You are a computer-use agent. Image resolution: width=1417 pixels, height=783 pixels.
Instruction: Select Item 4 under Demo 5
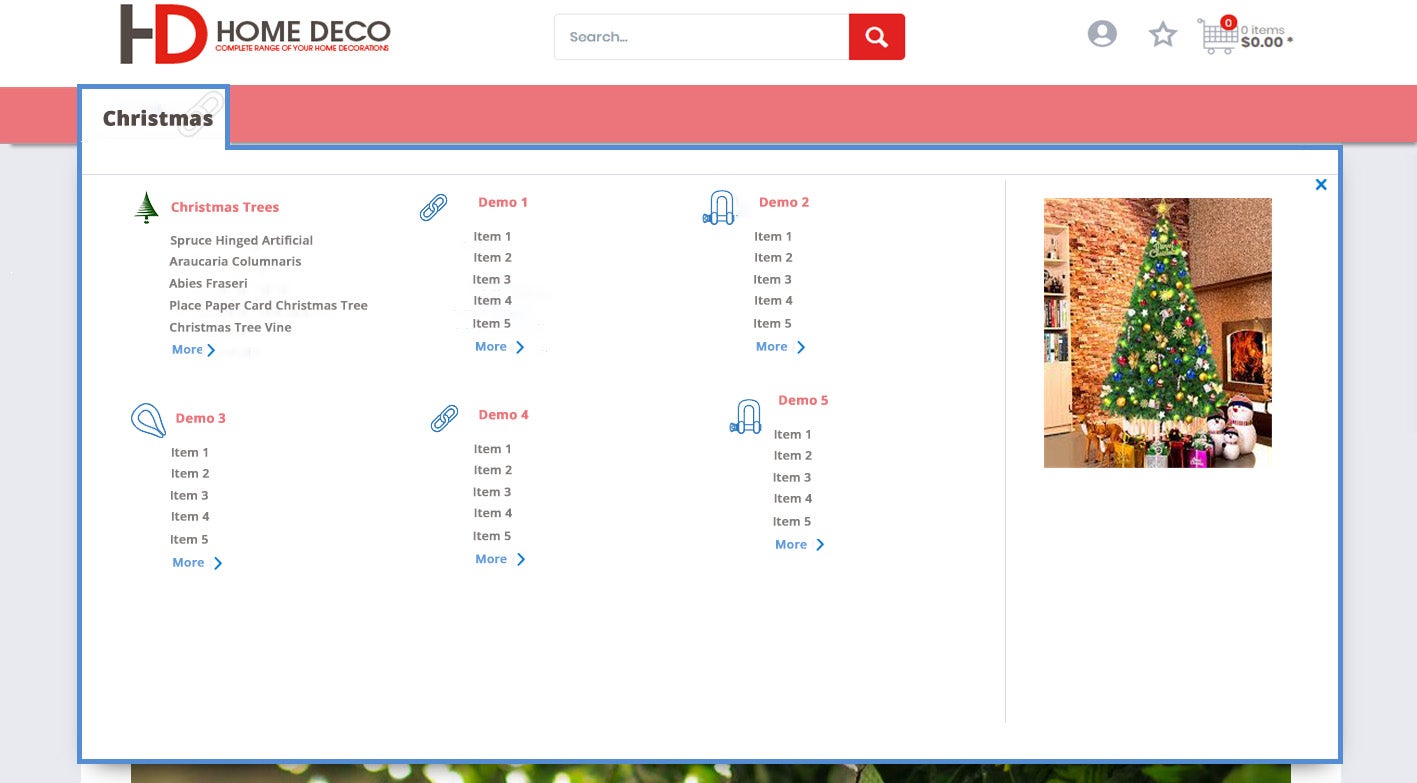tap(793, 499)
